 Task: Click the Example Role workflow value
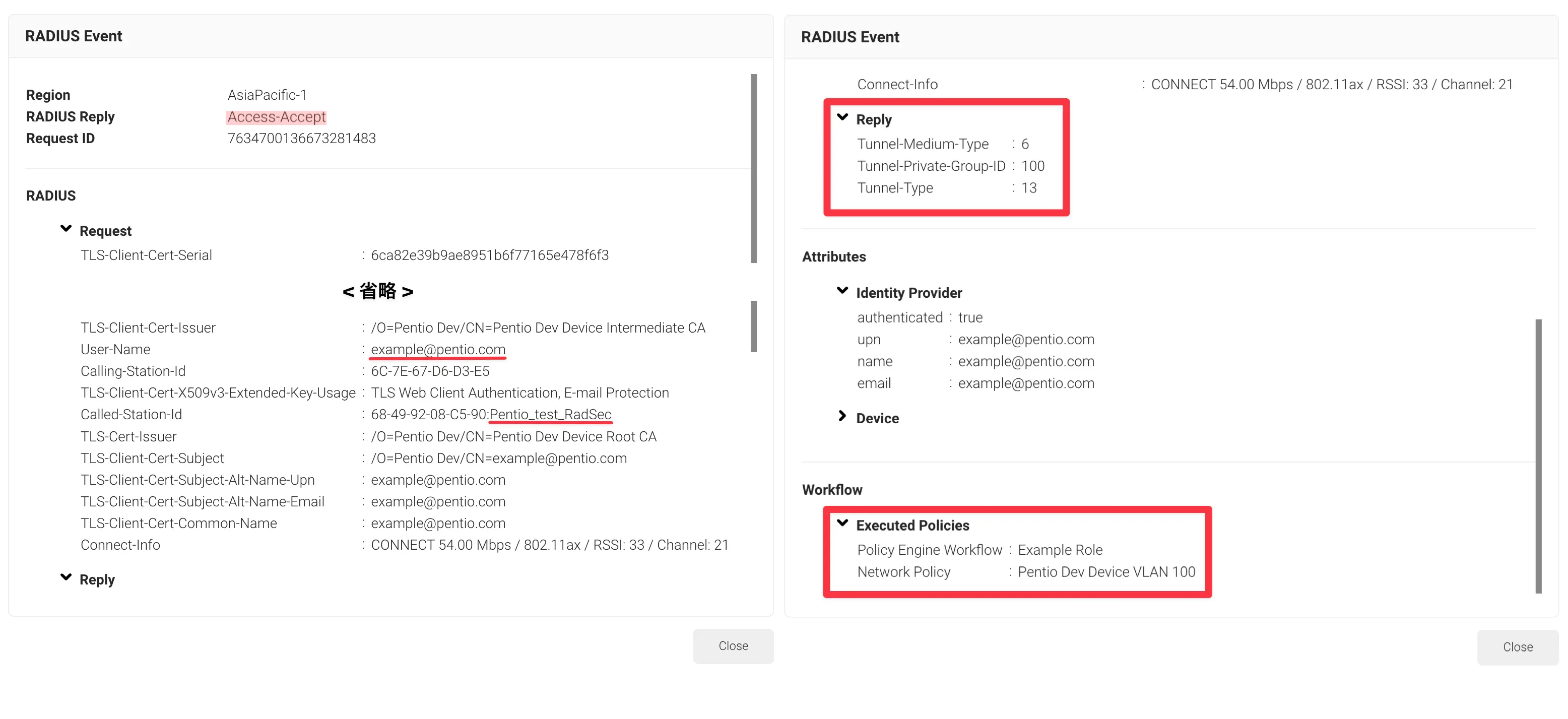tap(1060, 550)
